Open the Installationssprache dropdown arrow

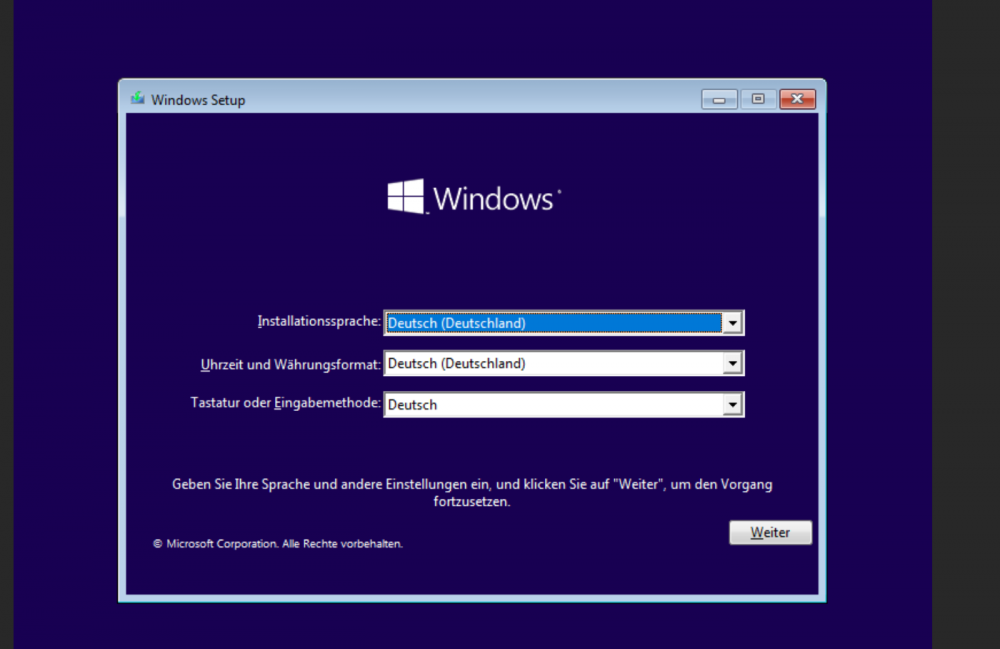pos(732,323)
